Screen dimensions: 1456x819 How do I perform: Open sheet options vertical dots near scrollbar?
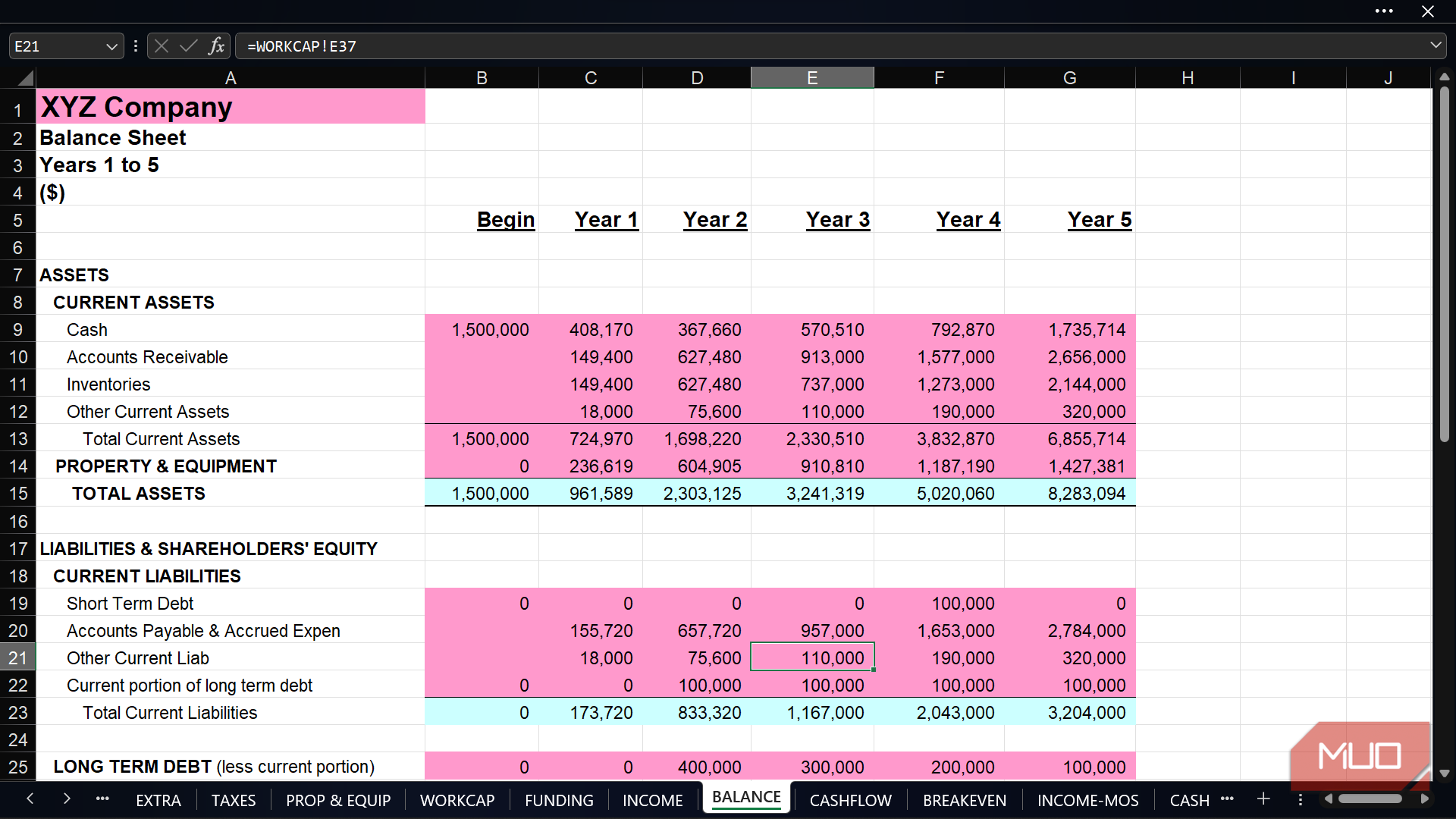(x=1300, y=799)
